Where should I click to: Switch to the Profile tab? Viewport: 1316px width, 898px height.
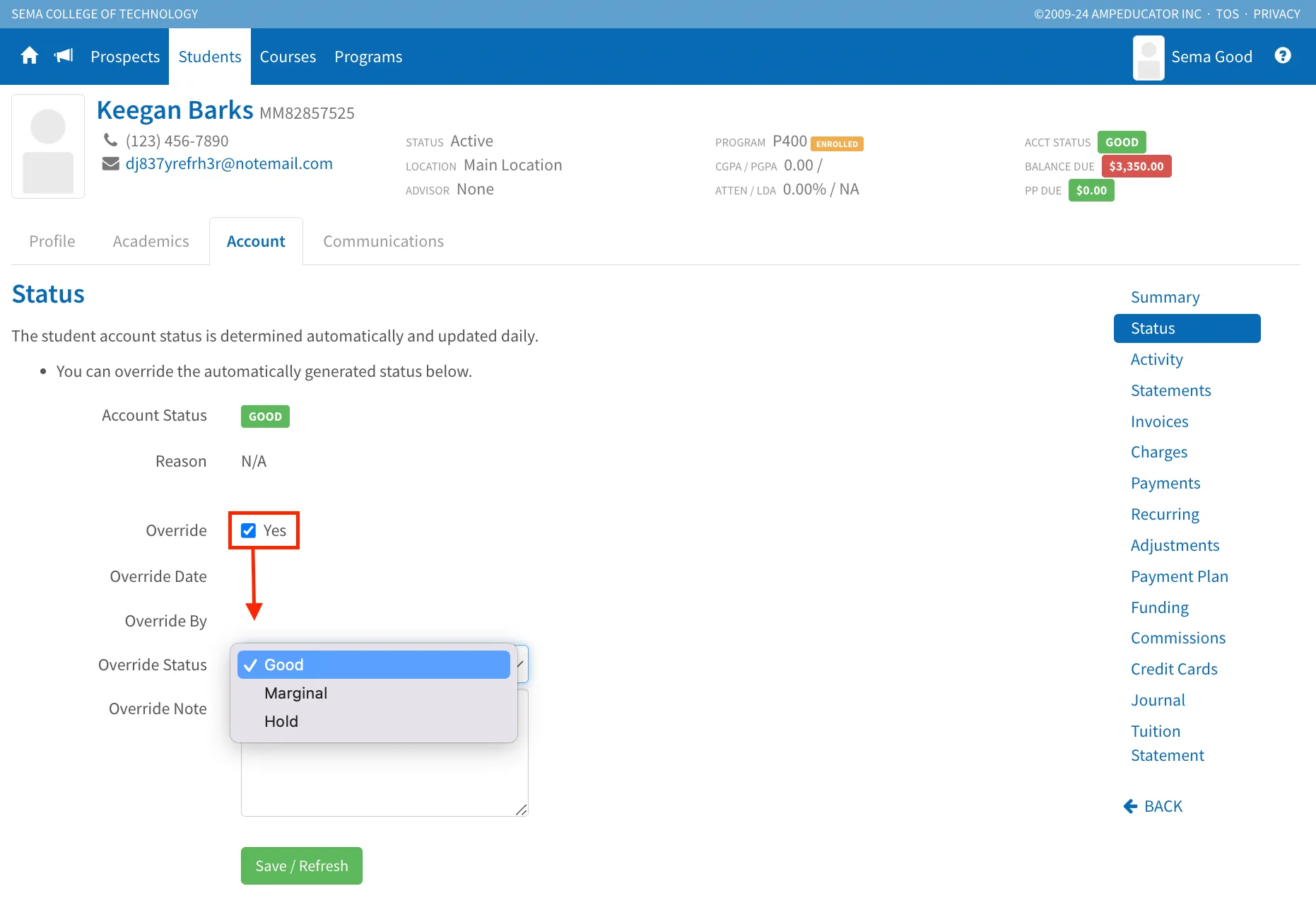point(52,241)
